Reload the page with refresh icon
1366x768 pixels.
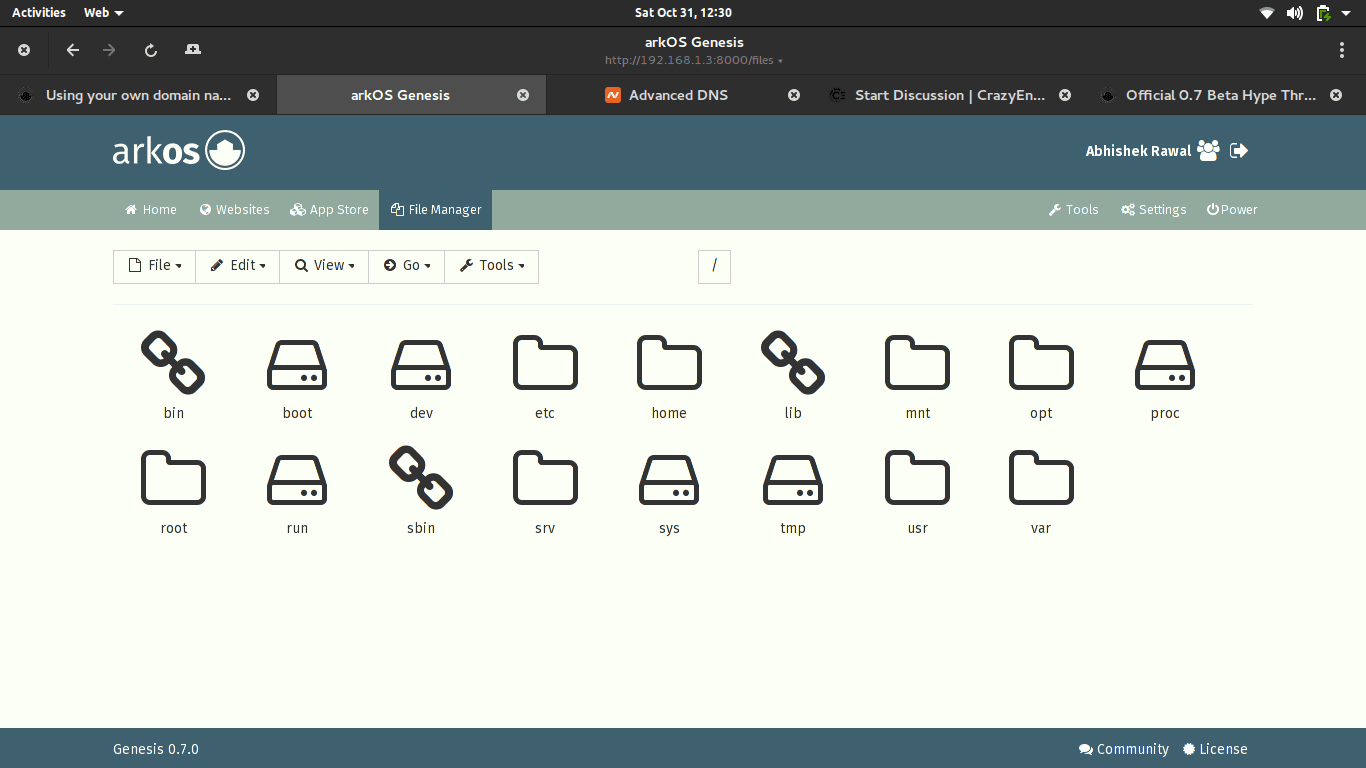pyautogui.click(x=151, y=50)
